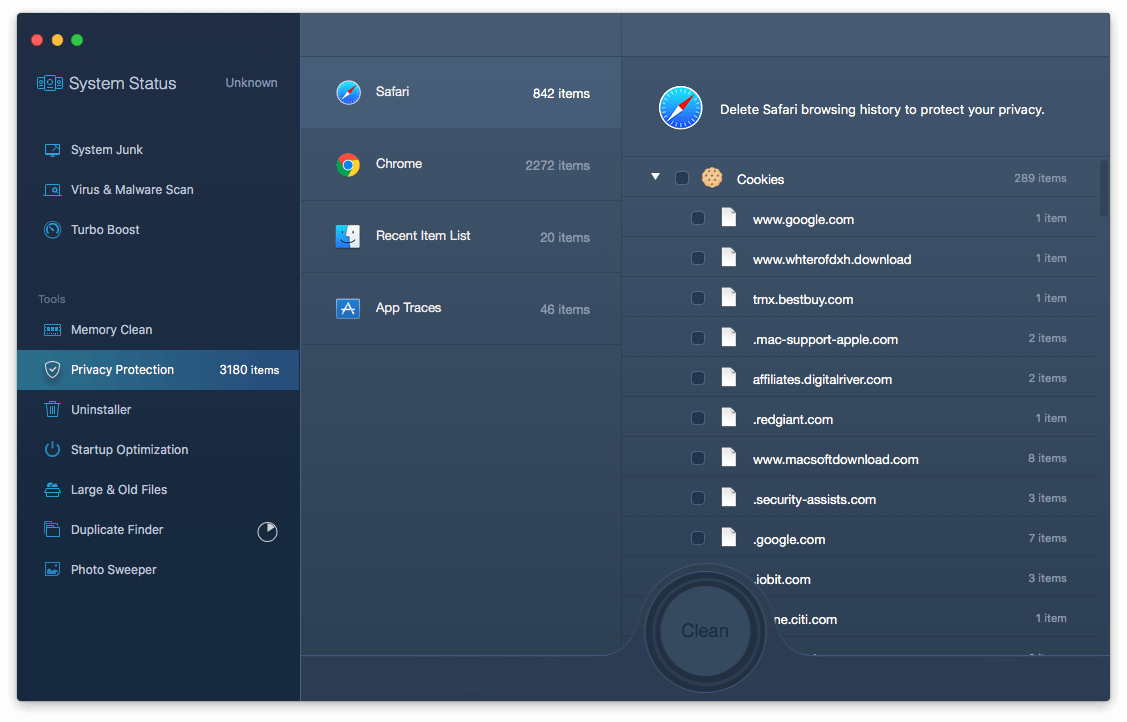Click the Unknown status label
The width and height of the screenshot is (1127, 722).
coord(252,83)
